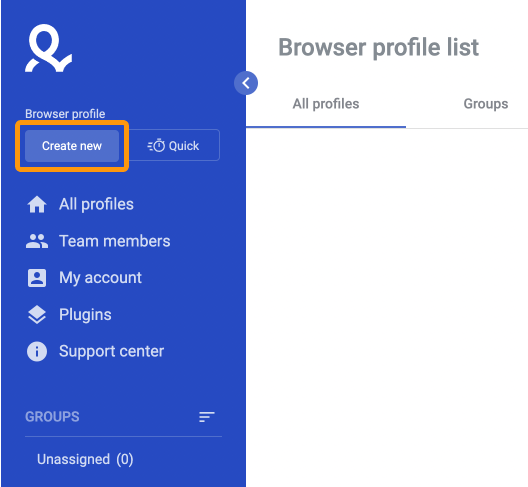Click the person icon for My account
The image size is (528, 487).
(37, 278)
